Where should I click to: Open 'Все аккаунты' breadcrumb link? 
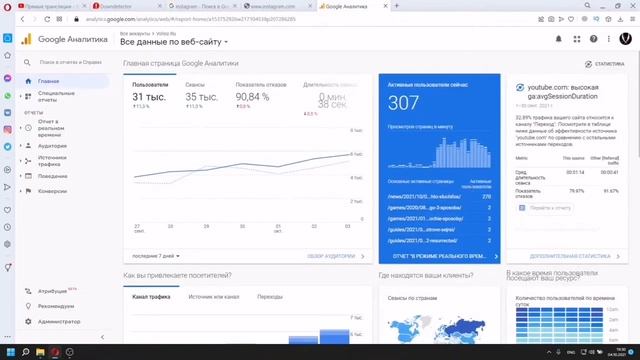tap(135, 33)
